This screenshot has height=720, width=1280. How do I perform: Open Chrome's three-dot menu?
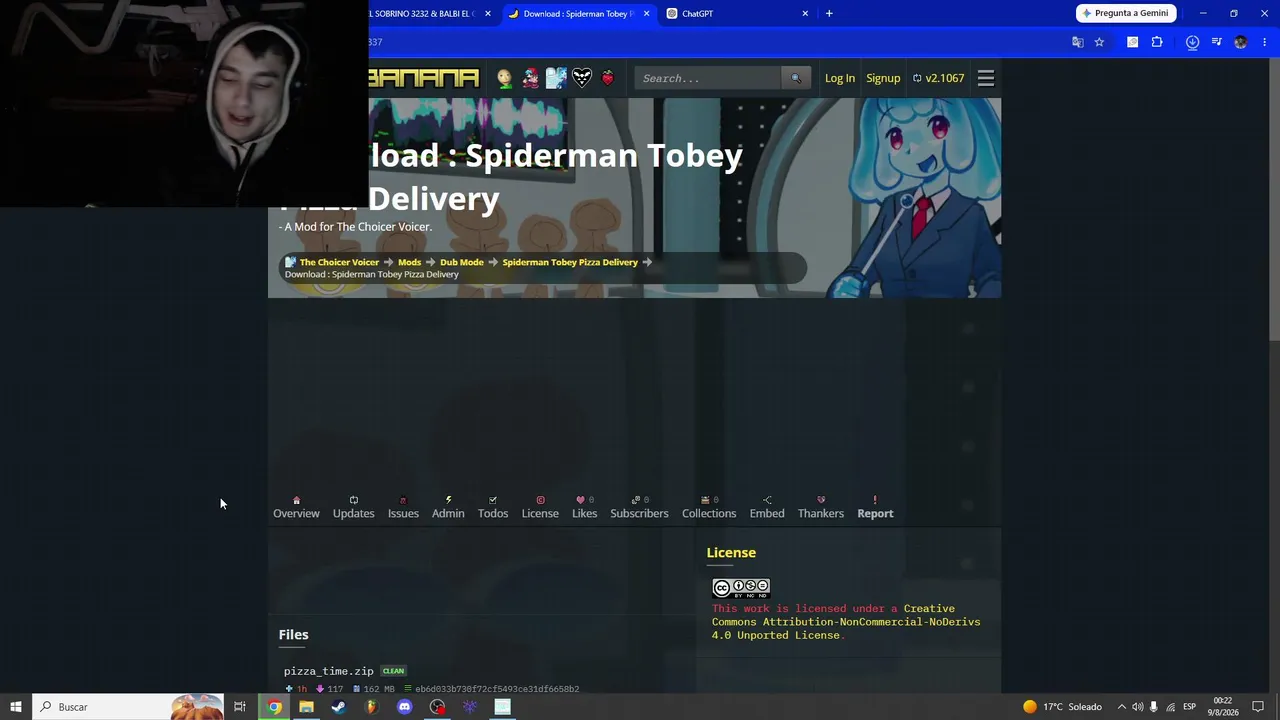1265,42
